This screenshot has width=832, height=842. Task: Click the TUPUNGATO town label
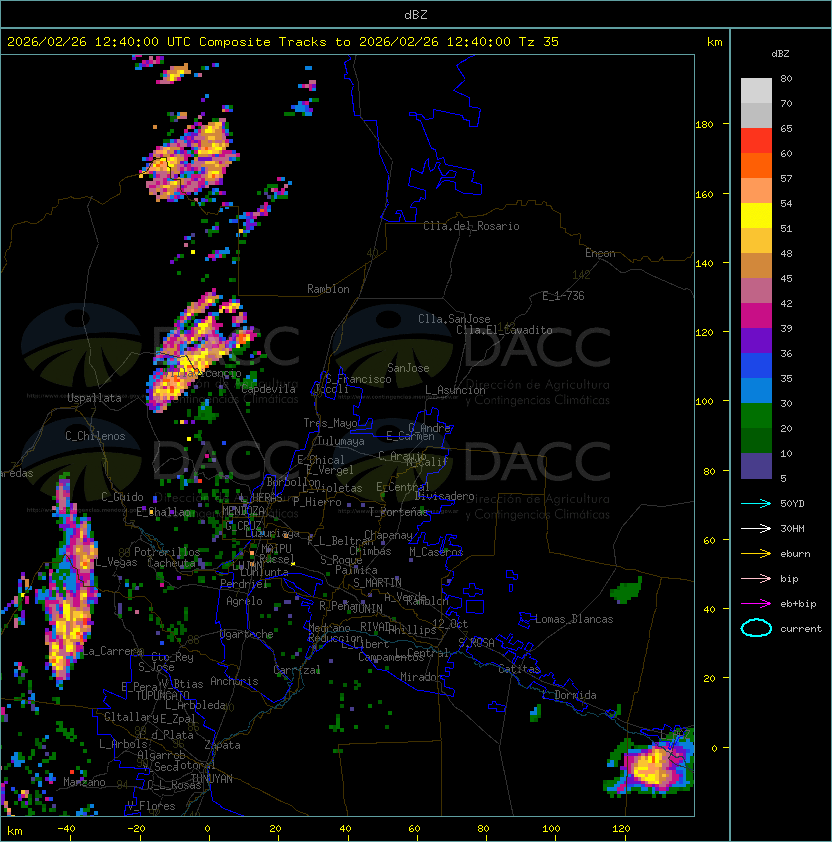pos(162,696)
